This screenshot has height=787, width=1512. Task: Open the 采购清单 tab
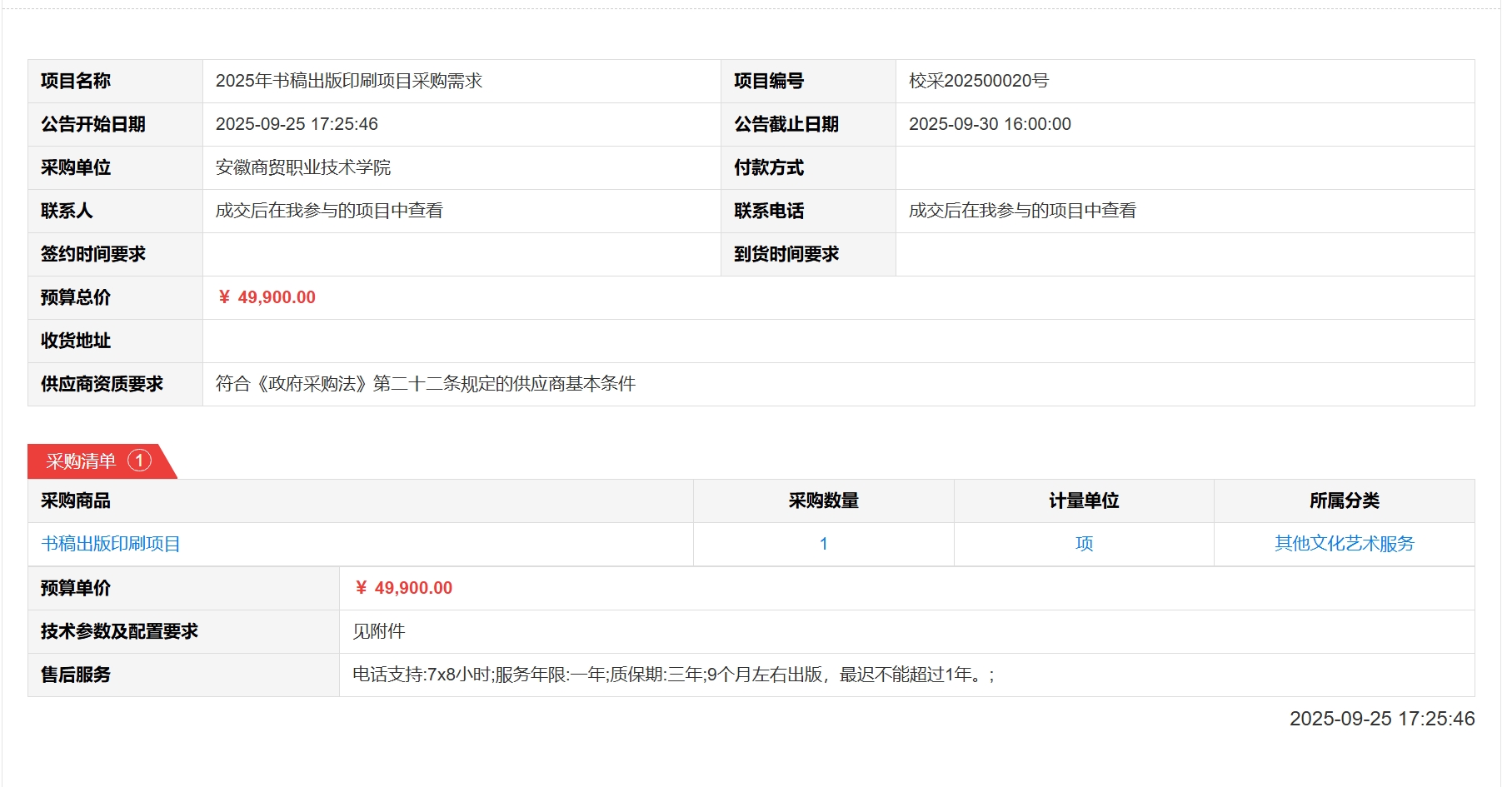click(x=82, y=461)
